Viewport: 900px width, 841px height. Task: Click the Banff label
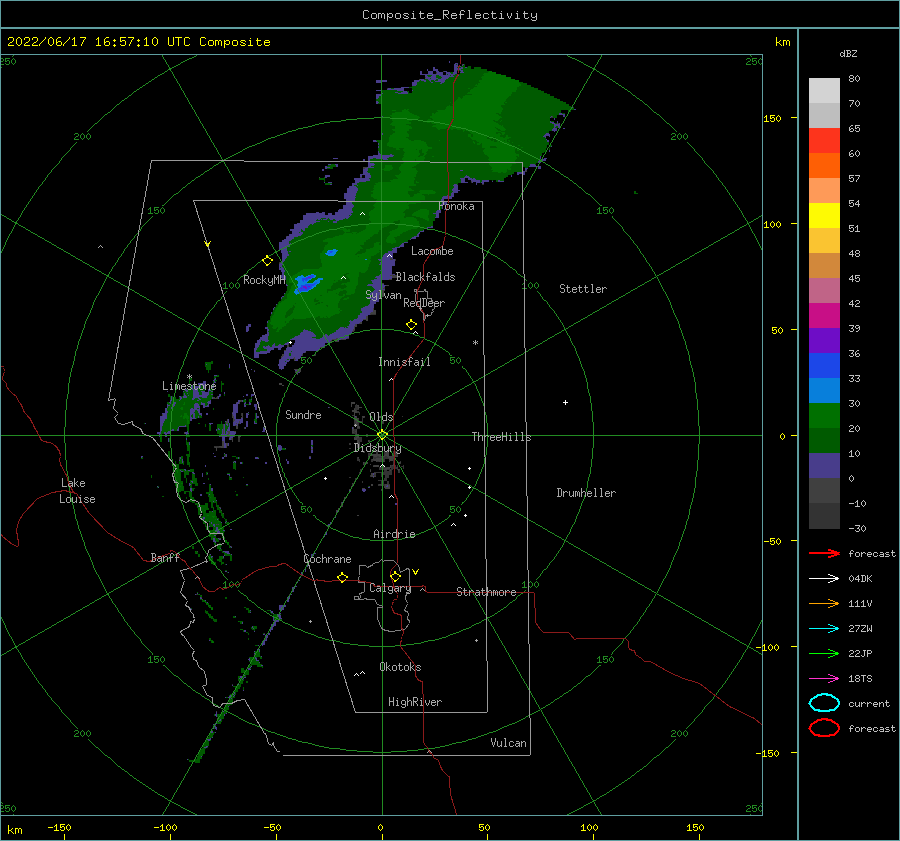(x=165, y=557)
